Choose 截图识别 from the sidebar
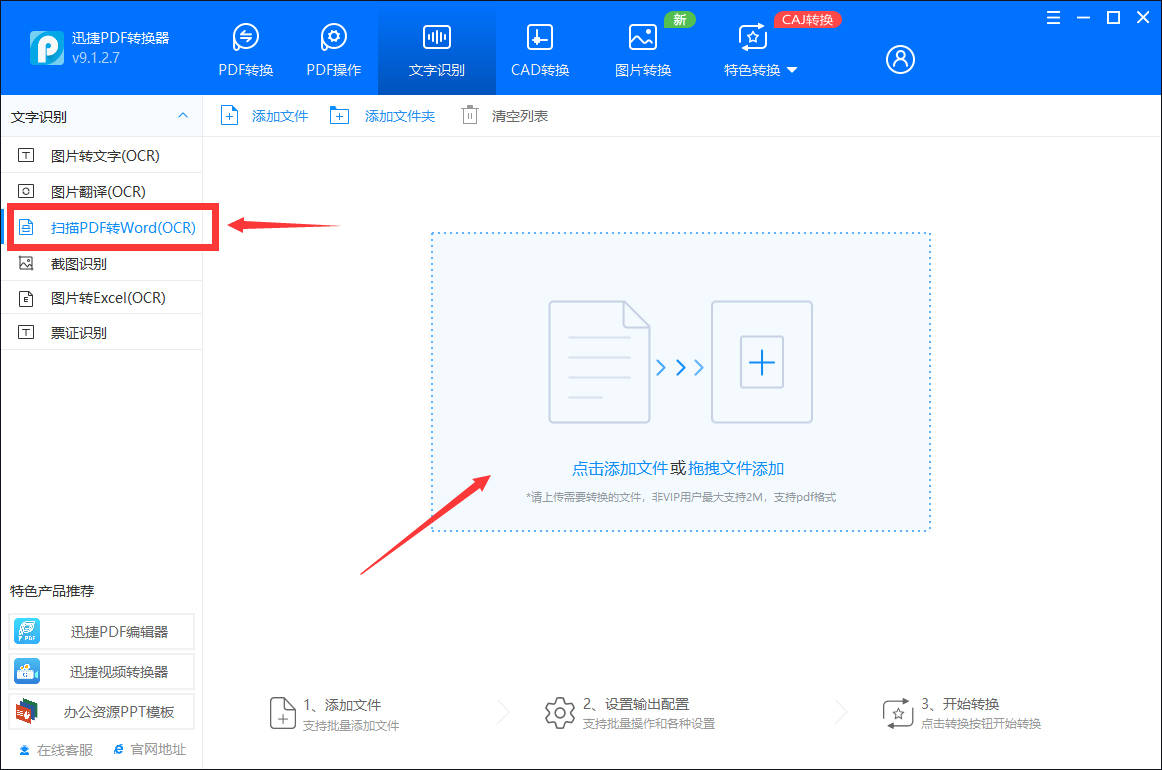The height and width of the screenshot is (770, 1162). coord(79,264)
